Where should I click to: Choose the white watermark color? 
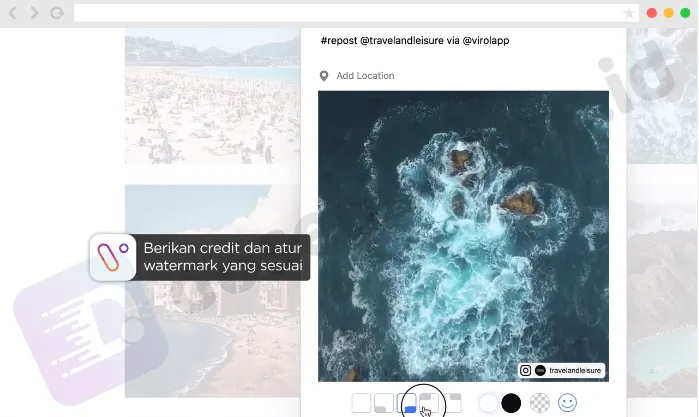[488, 403]
